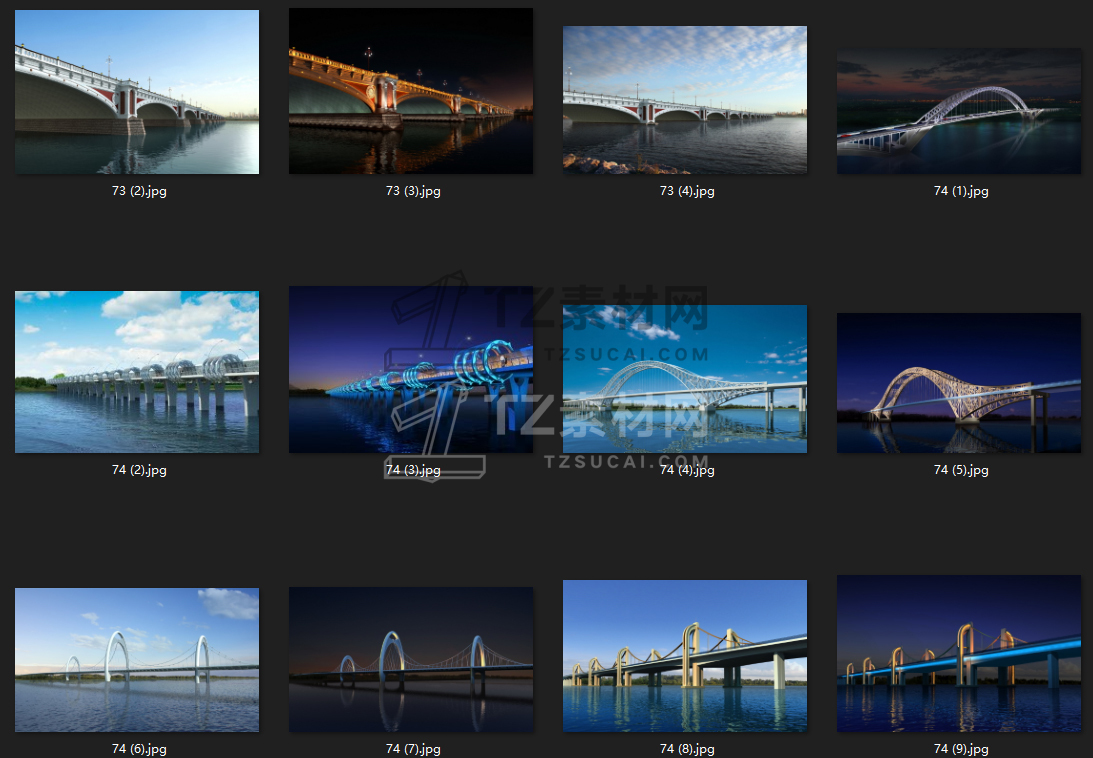Select thumbnail of 73 (4).jpg cloudy sky bridge
Image resolution: width=1093 pixels, height=758 pixels.
tap(685, 100)
